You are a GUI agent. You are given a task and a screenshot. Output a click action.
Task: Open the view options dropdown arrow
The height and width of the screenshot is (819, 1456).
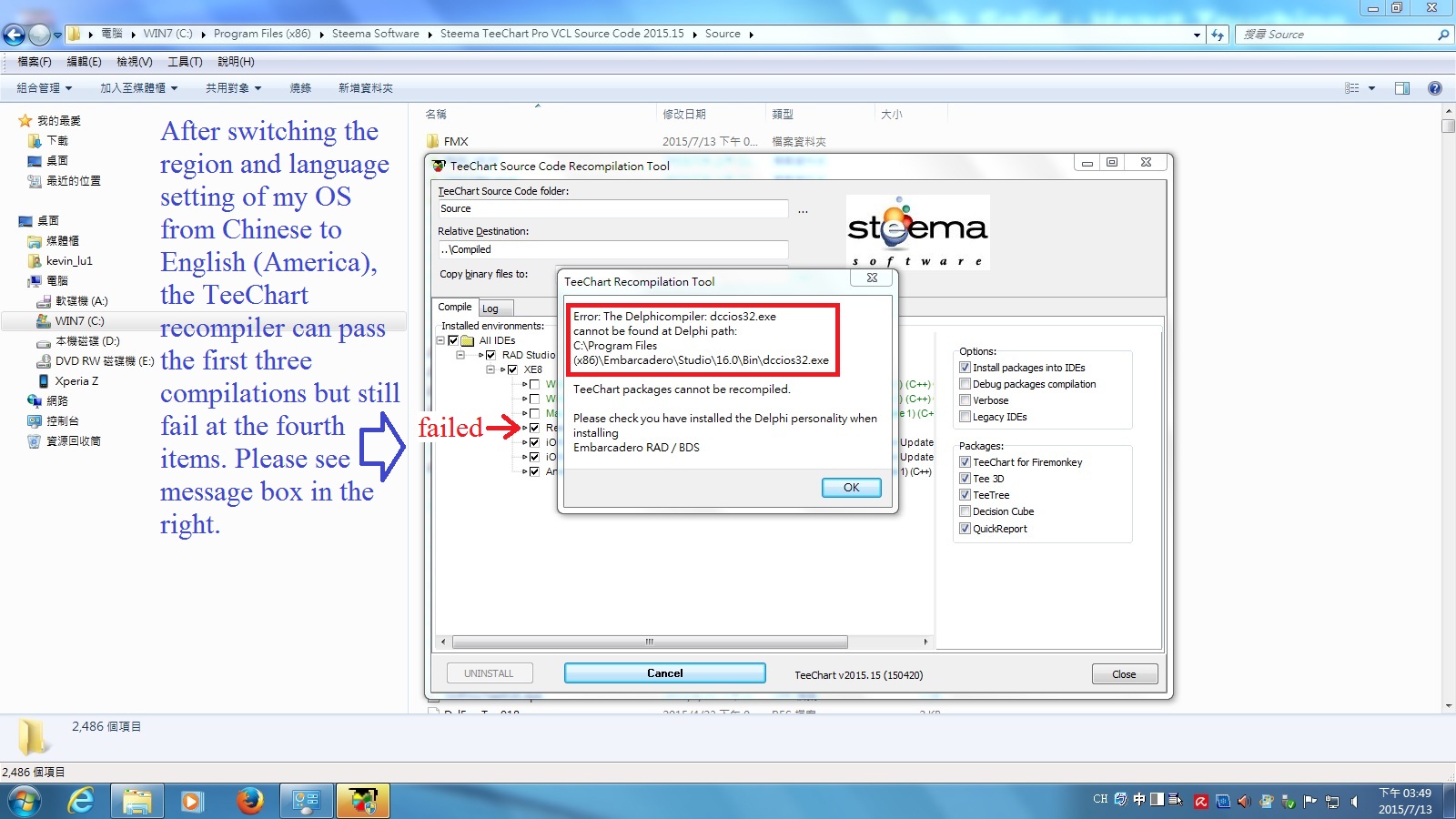pyautogui.click(x=1371, y=88)
